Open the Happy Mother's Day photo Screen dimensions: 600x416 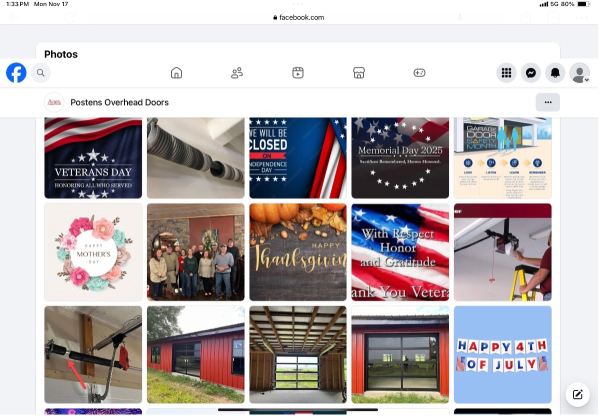93,252
